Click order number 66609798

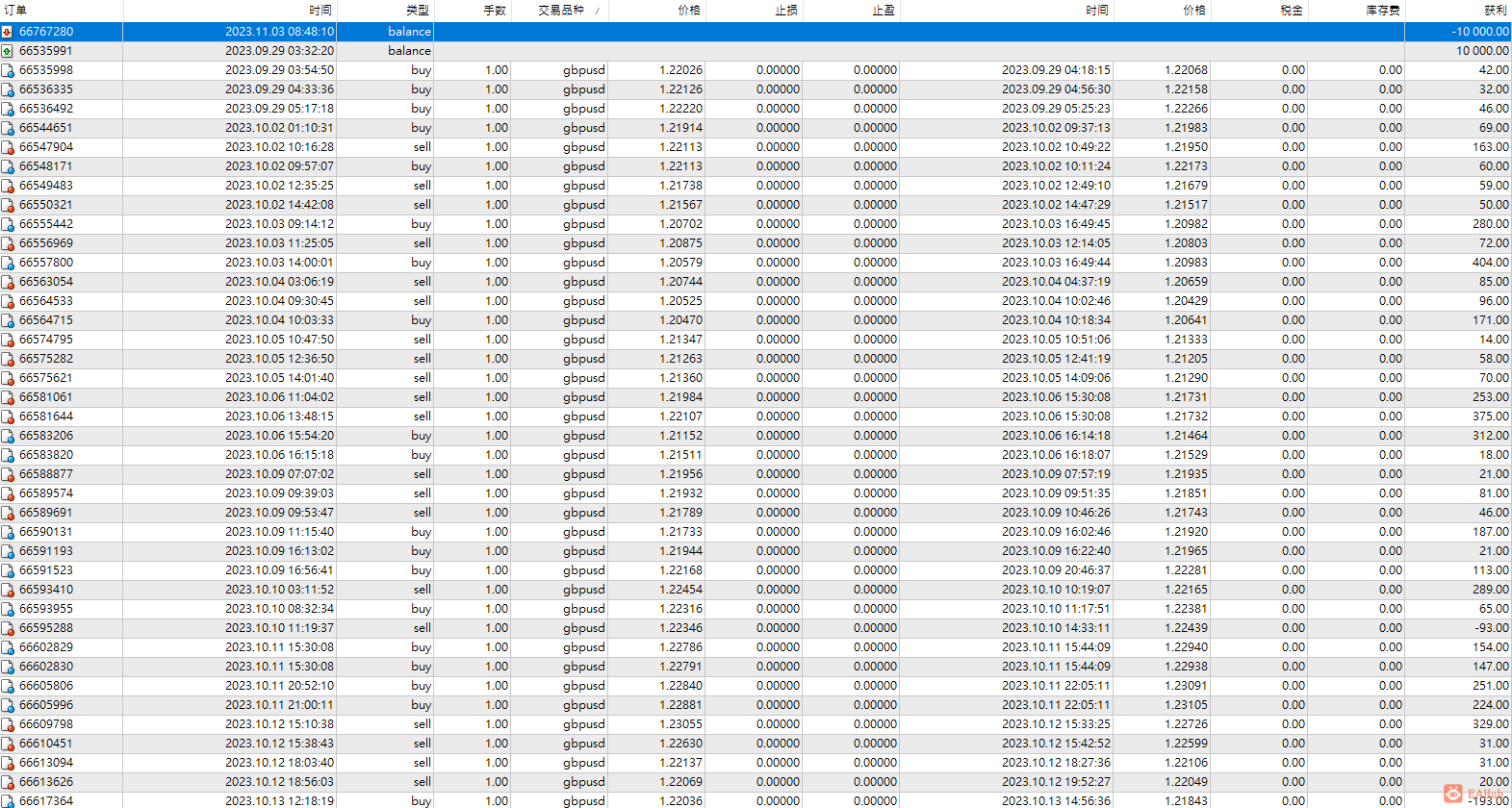[46, 724]
